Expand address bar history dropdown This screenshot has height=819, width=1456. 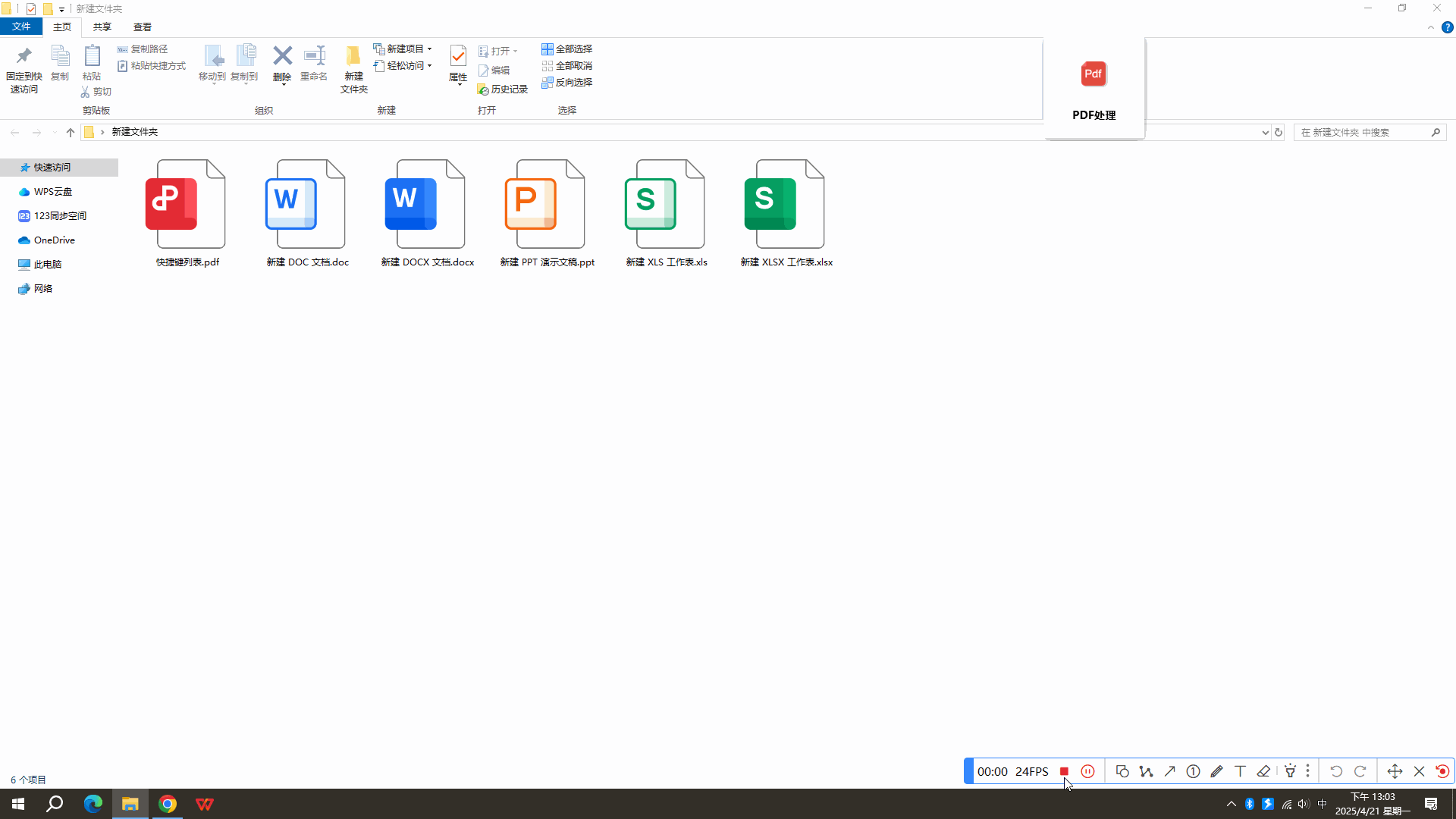1265,132
